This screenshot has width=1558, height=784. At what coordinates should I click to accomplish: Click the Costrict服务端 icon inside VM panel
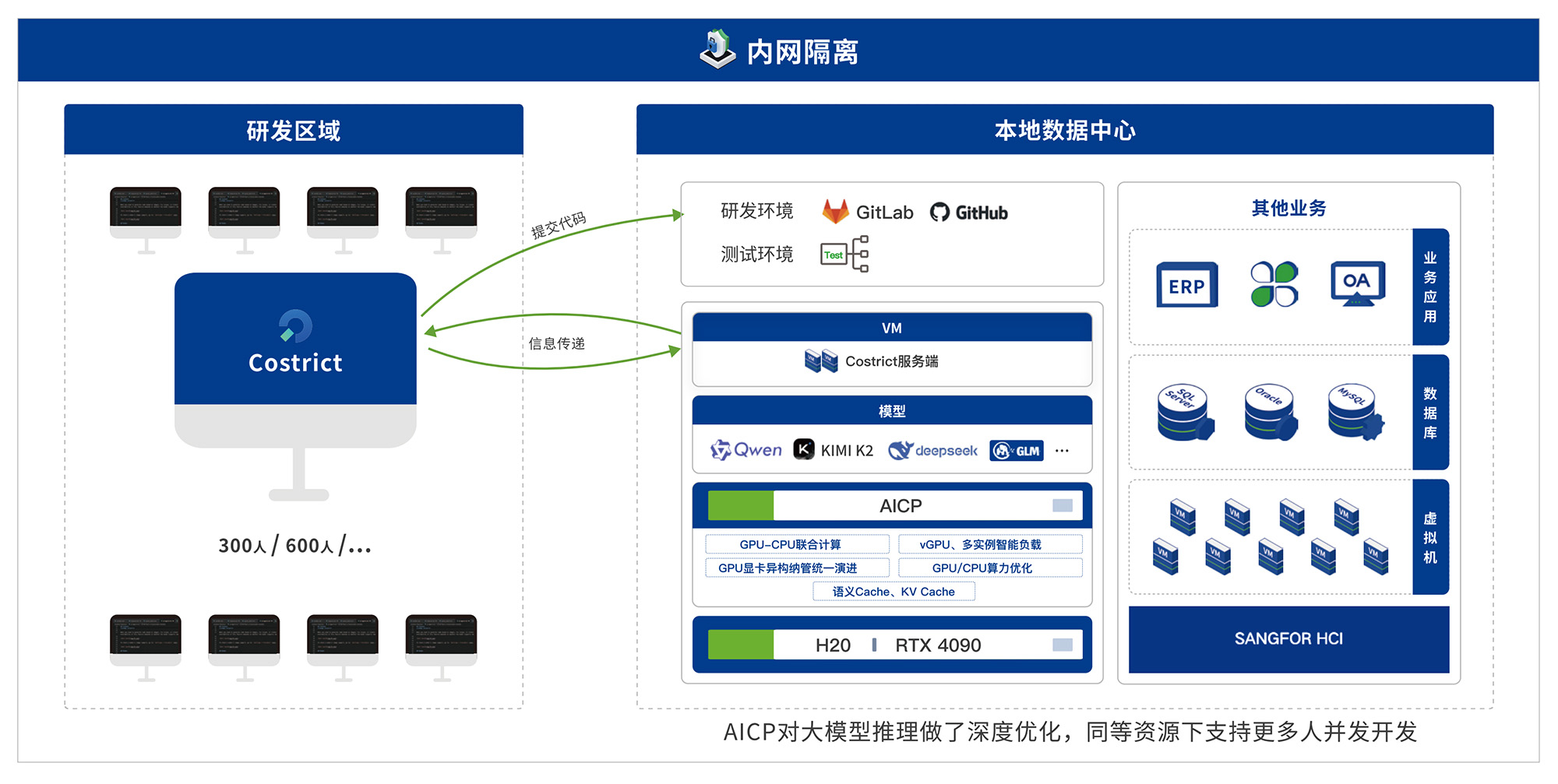820,360
